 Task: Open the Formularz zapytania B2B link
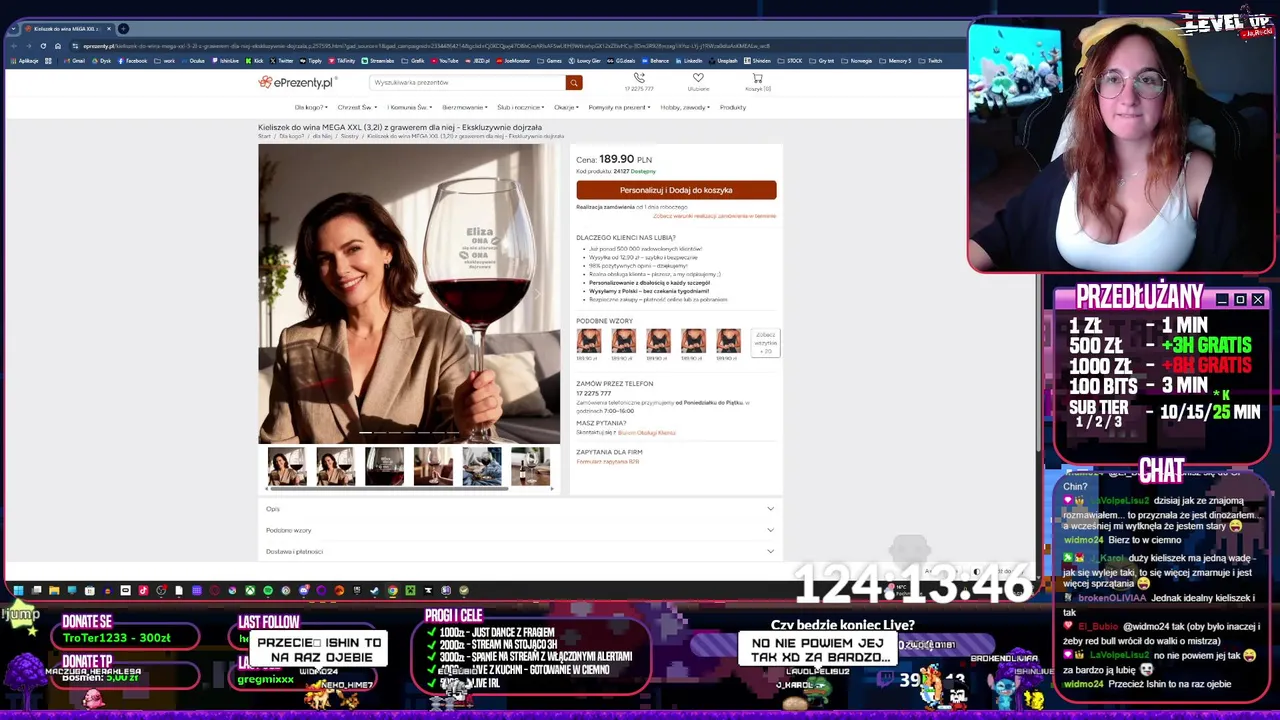[x=607, y=461]
